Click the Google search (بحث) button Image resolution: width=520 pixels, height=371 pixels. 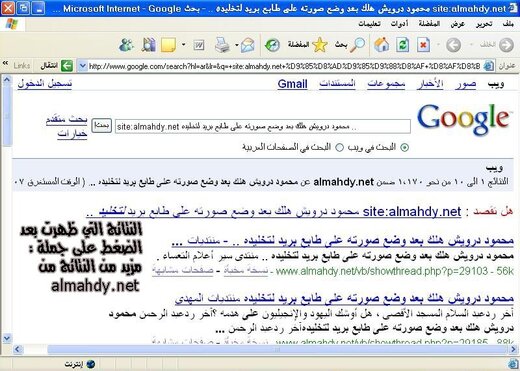102,125
